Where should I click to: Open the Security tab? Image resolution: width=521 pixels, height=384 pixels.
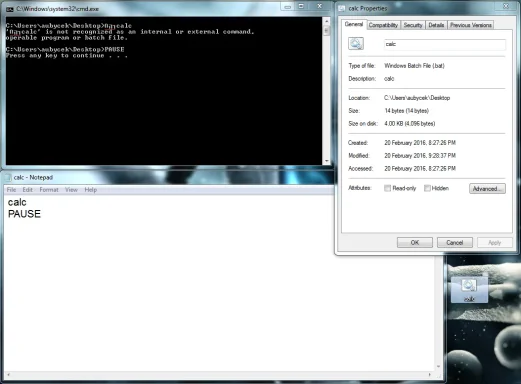click(413, 25)
